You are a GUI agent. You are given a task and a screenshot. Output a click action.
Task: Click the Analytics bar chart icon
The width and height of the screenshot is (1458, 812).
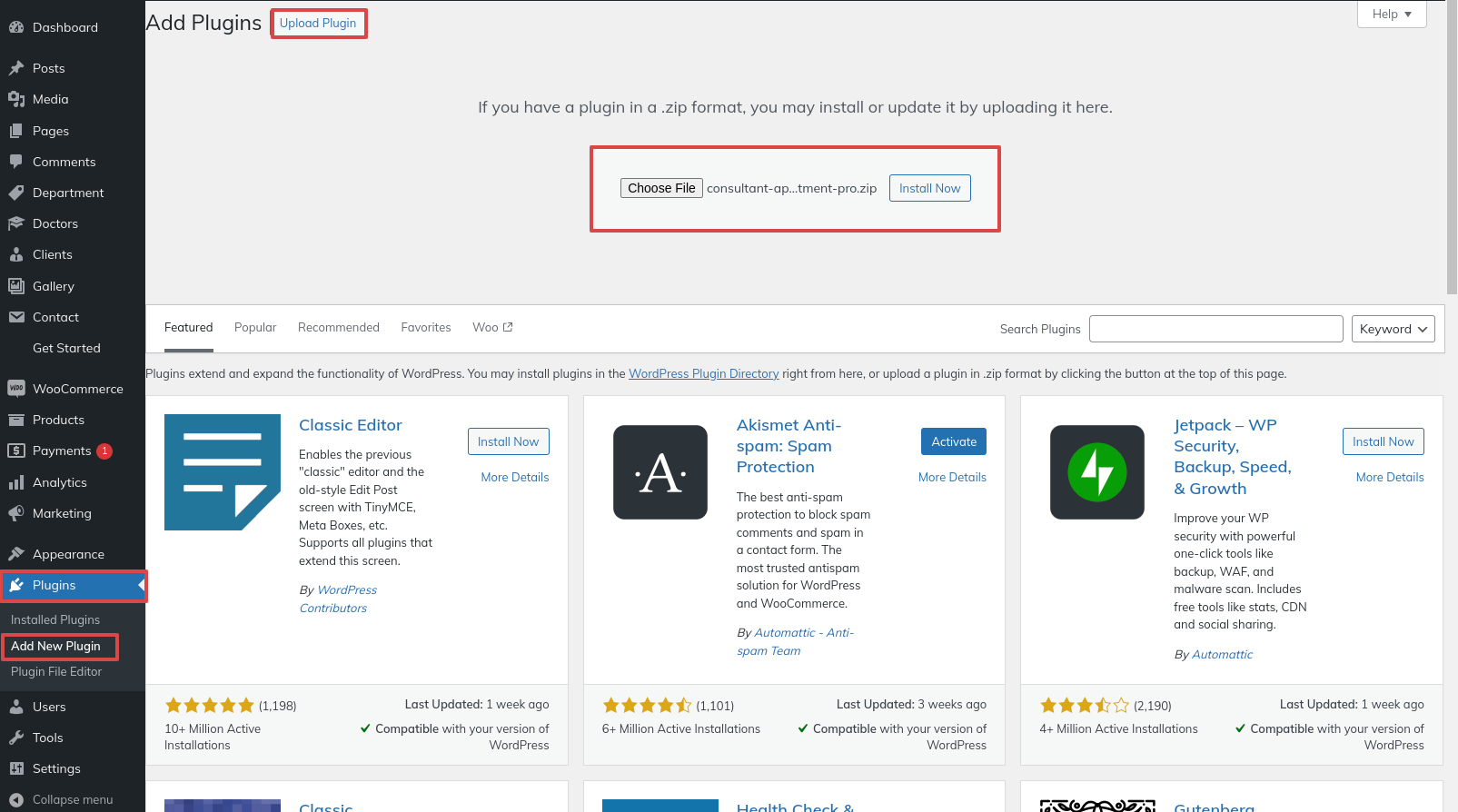click(x=16, y=482)
